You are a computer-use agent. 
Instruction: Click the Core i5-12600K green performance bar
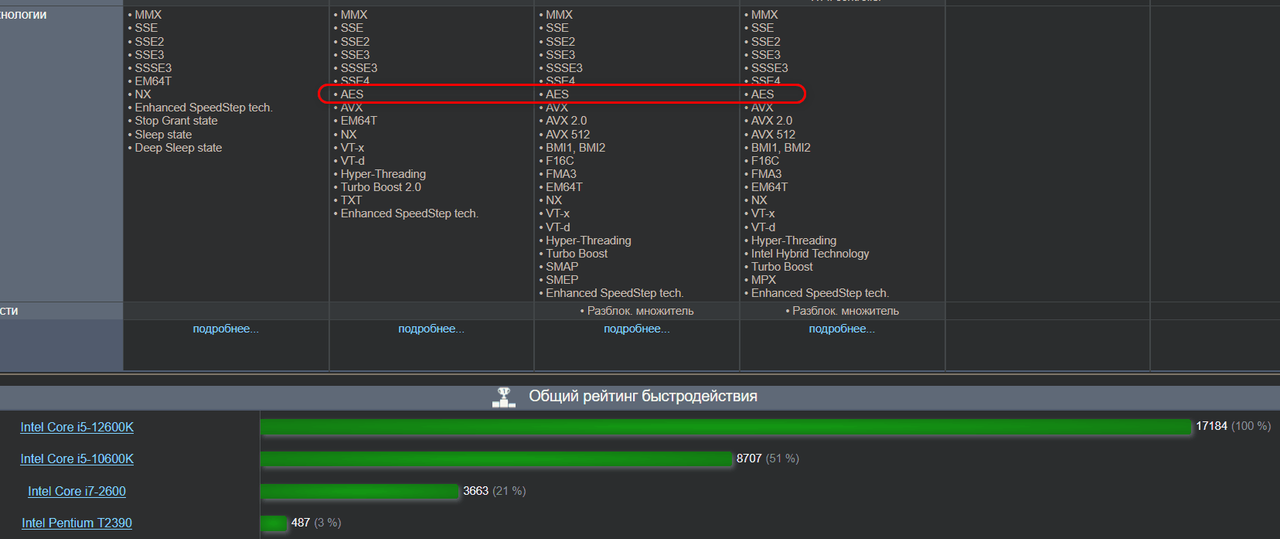click(x=726, y=427)
